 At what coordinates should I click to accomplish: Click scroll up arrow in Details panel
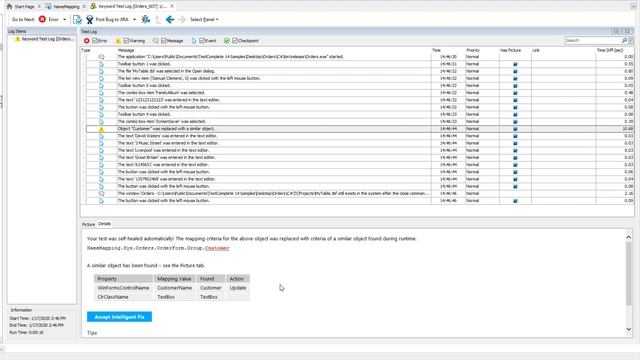tap(629, 237)
